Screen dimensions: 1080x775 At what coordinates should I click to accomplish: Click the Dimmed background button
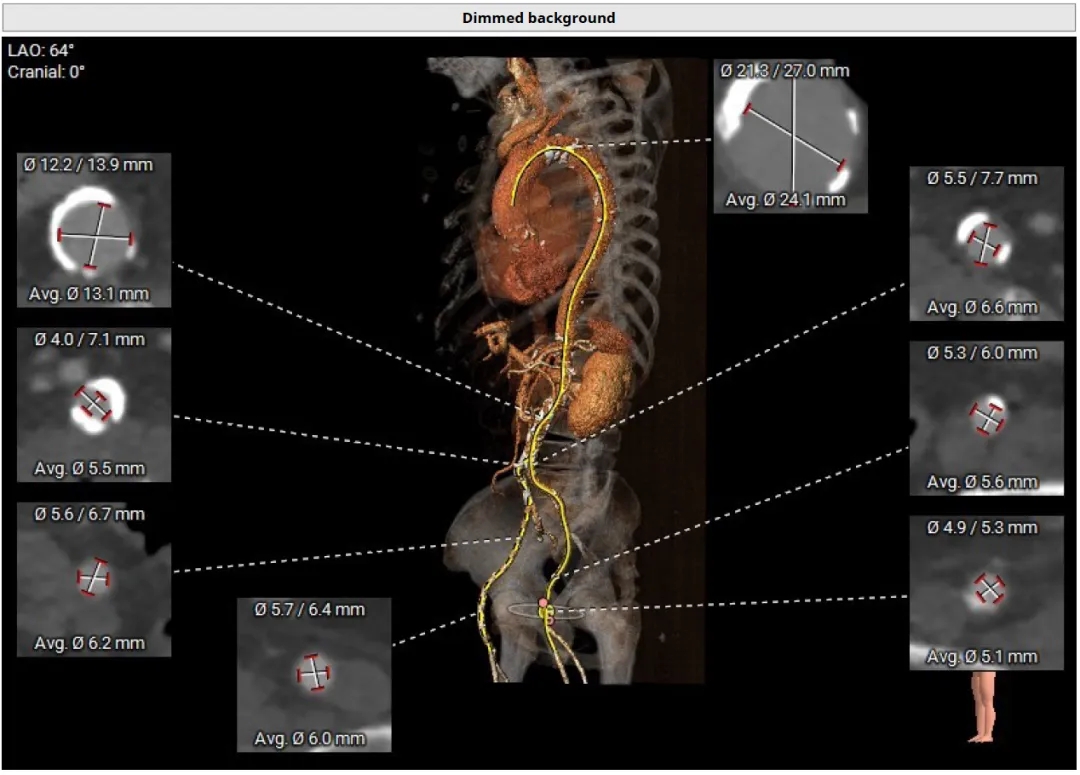539,18
